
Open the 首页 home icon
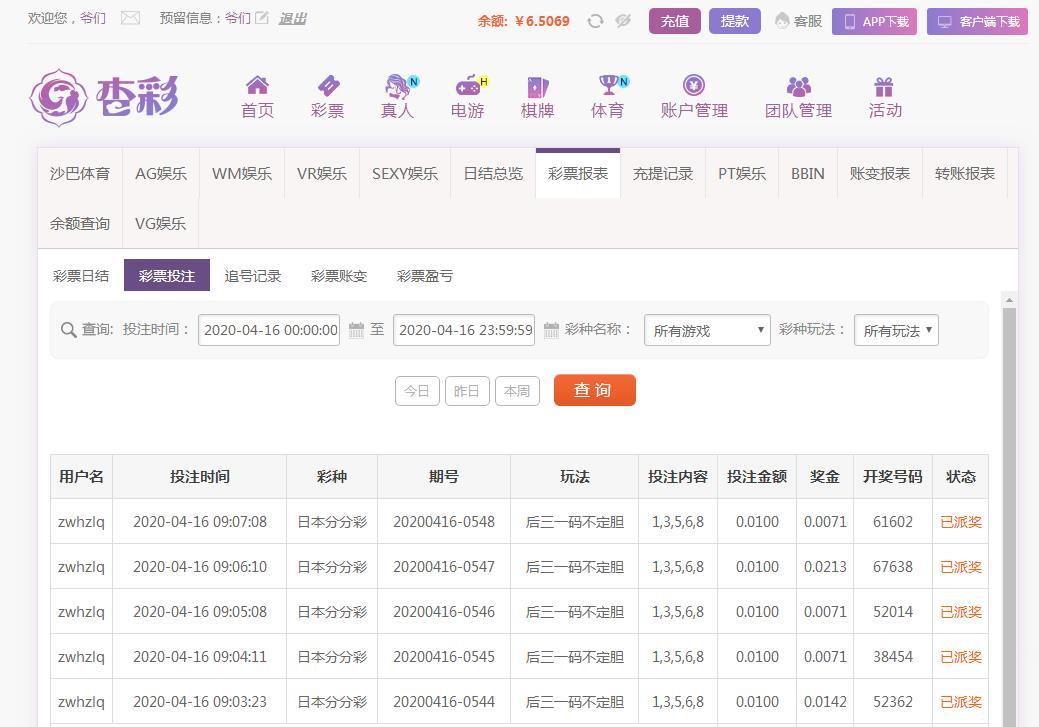point(257,86)
